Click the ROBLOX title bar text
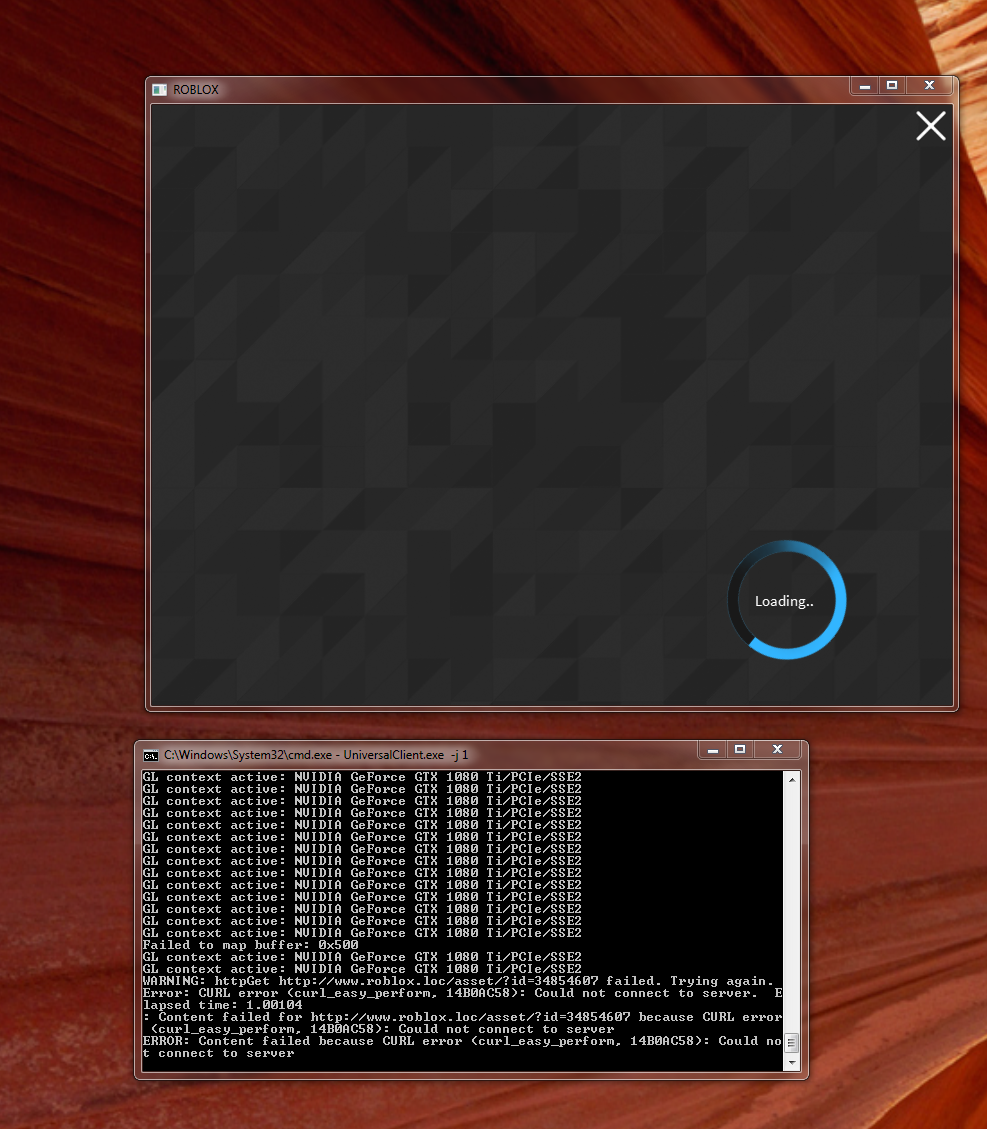The width and height of the screenshot is (987, 1129). click(x=196, y=90)
